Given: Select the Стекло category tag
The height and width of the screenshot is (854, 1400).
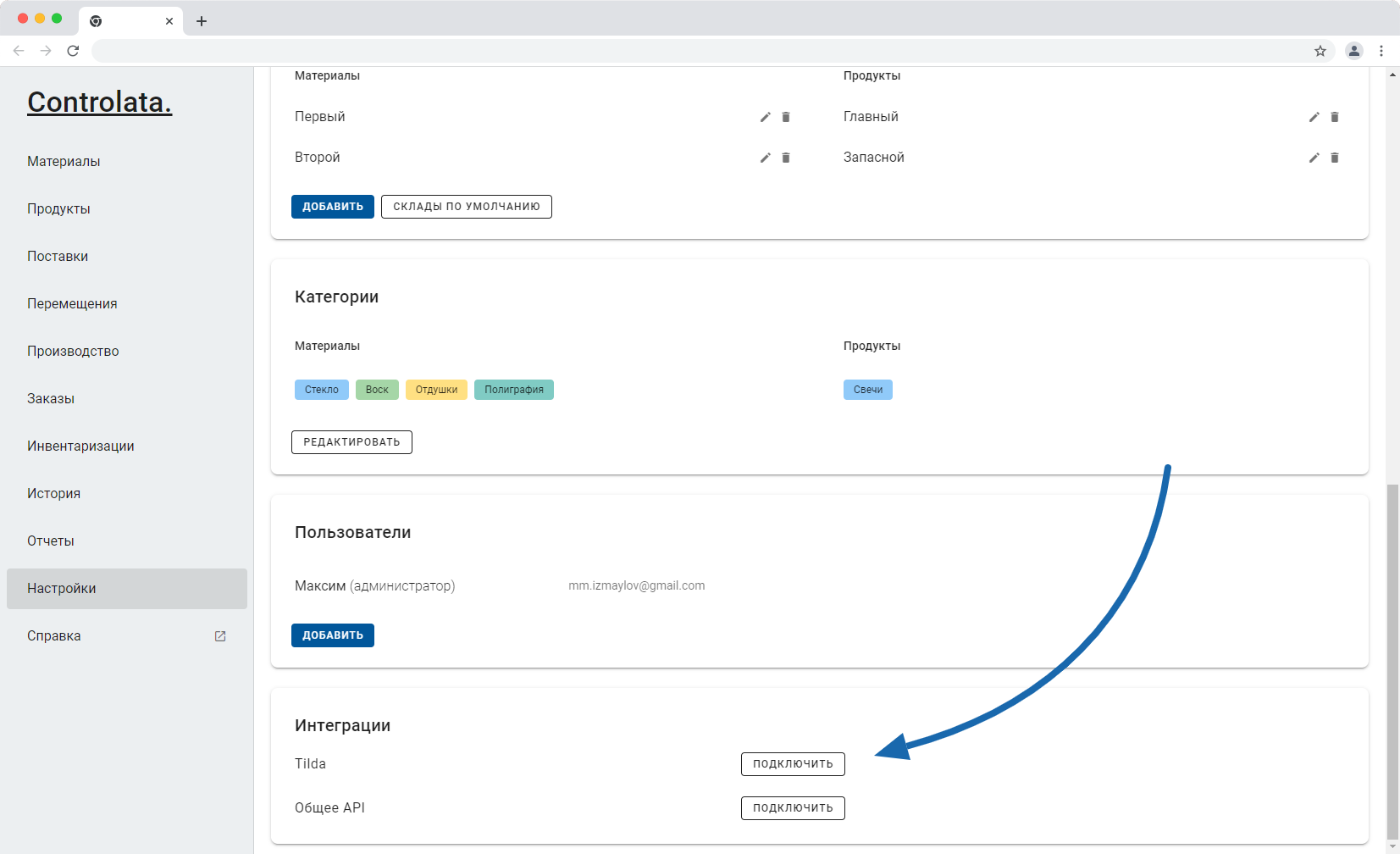Looking at the screenshot, I should (322, 390).
